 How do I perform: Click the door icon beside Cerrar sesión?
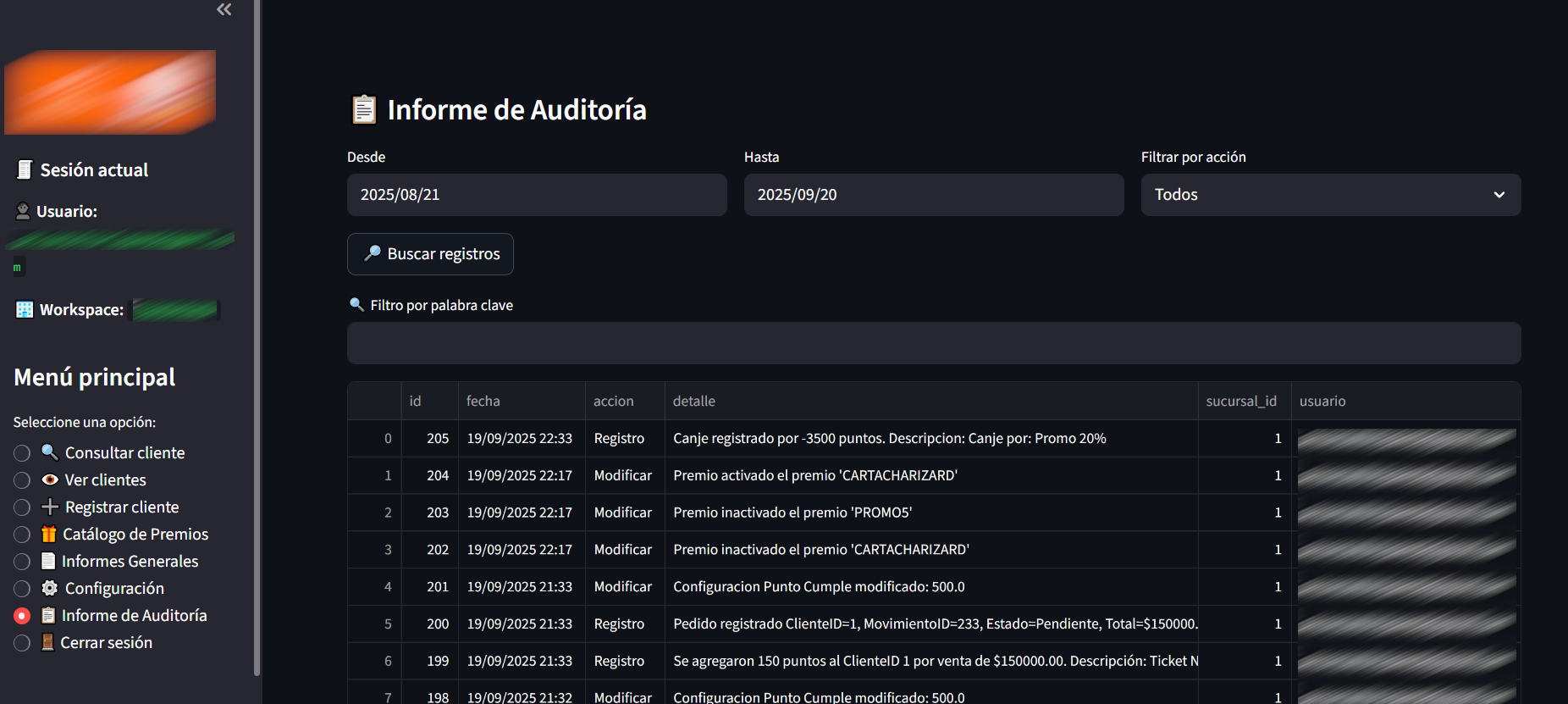(48, 642)
